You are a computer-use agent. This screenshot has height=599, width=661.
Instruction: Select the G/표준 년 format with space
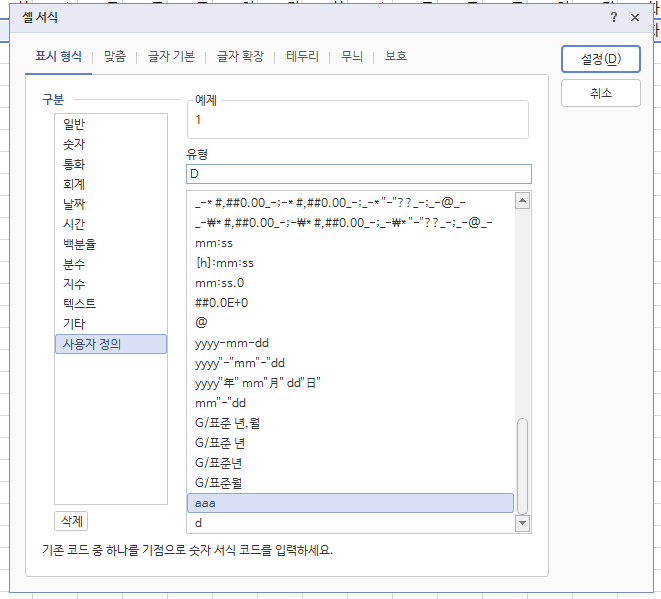pyautogui.click(x=350, y=443)
